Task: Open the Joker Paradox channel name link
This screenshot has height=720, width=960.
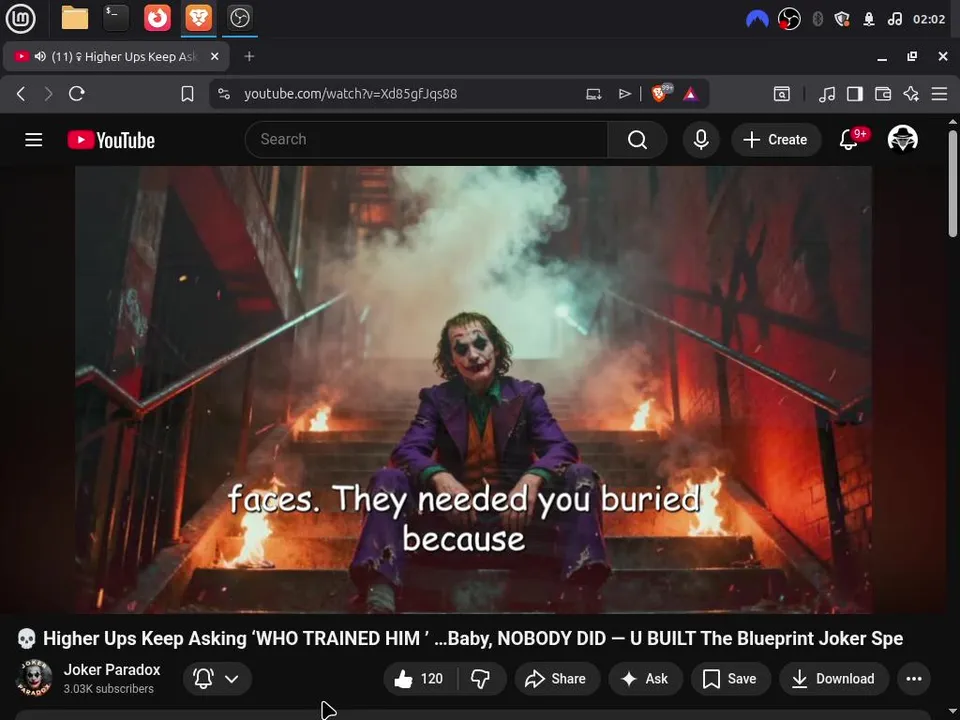Action: (112, 670)
